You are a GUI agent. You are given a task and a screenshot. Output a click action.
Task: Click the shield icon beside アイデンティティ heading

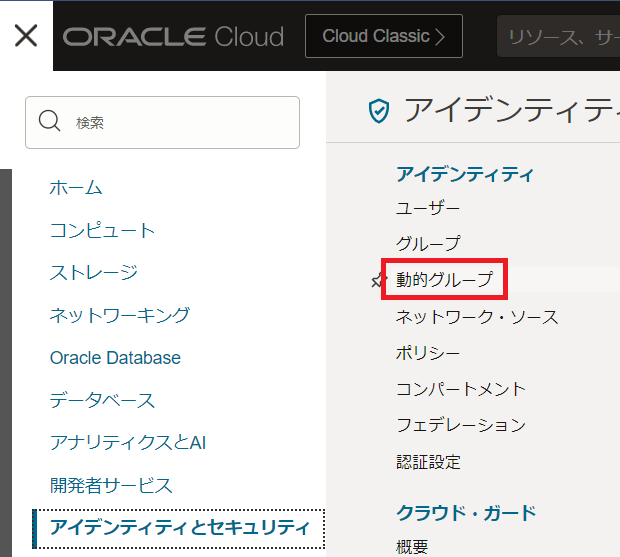click(379, 111)
